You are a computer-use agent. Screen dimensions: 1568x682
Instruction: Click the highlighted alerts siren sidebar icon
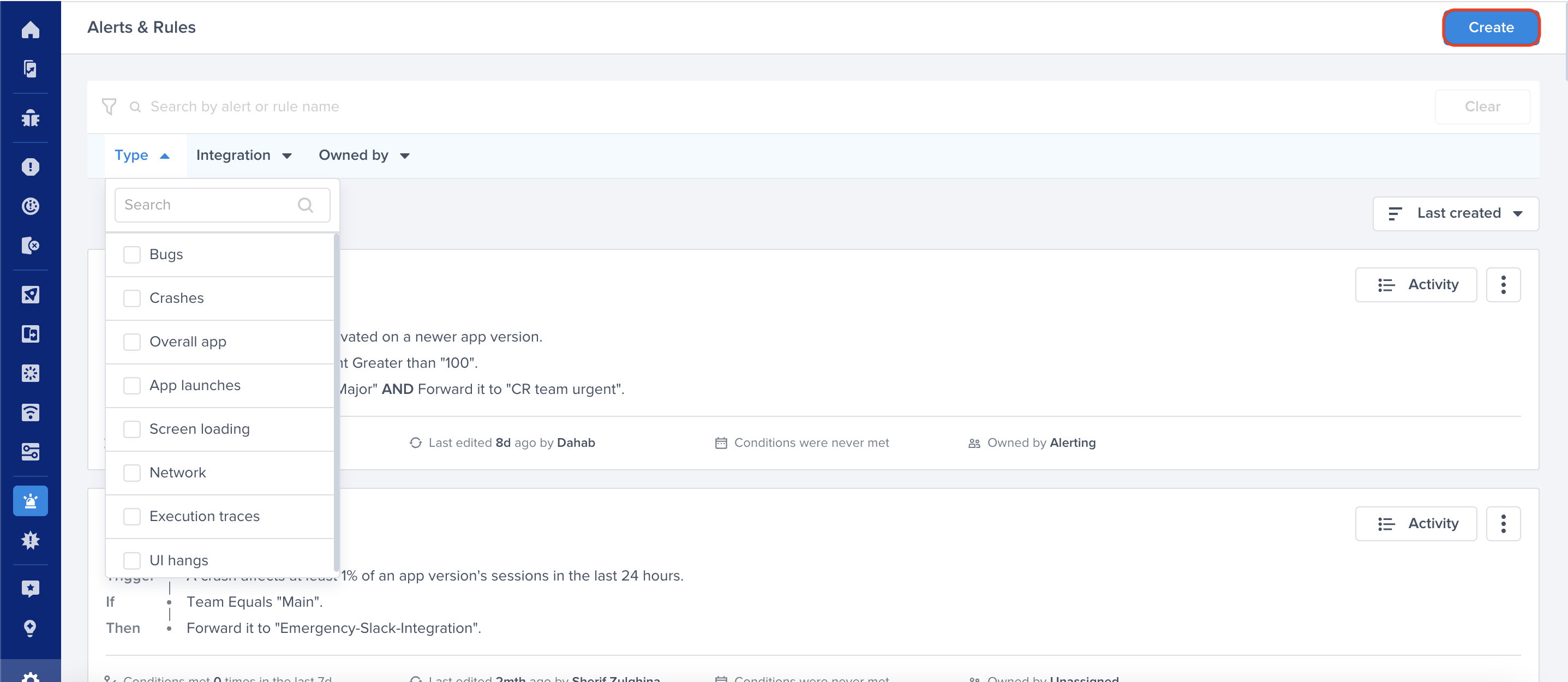pos(31,501)
